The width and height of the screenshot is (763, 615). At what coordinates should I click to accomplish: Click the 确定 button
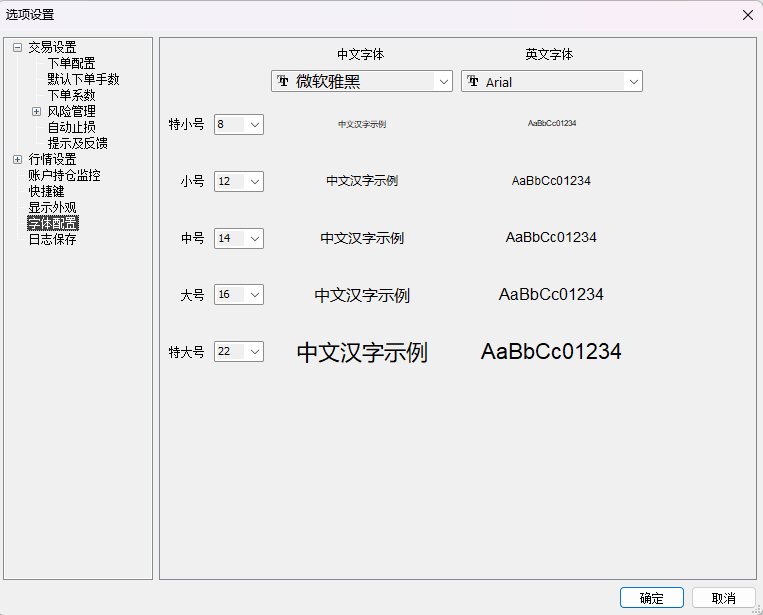tap(652, 597)
